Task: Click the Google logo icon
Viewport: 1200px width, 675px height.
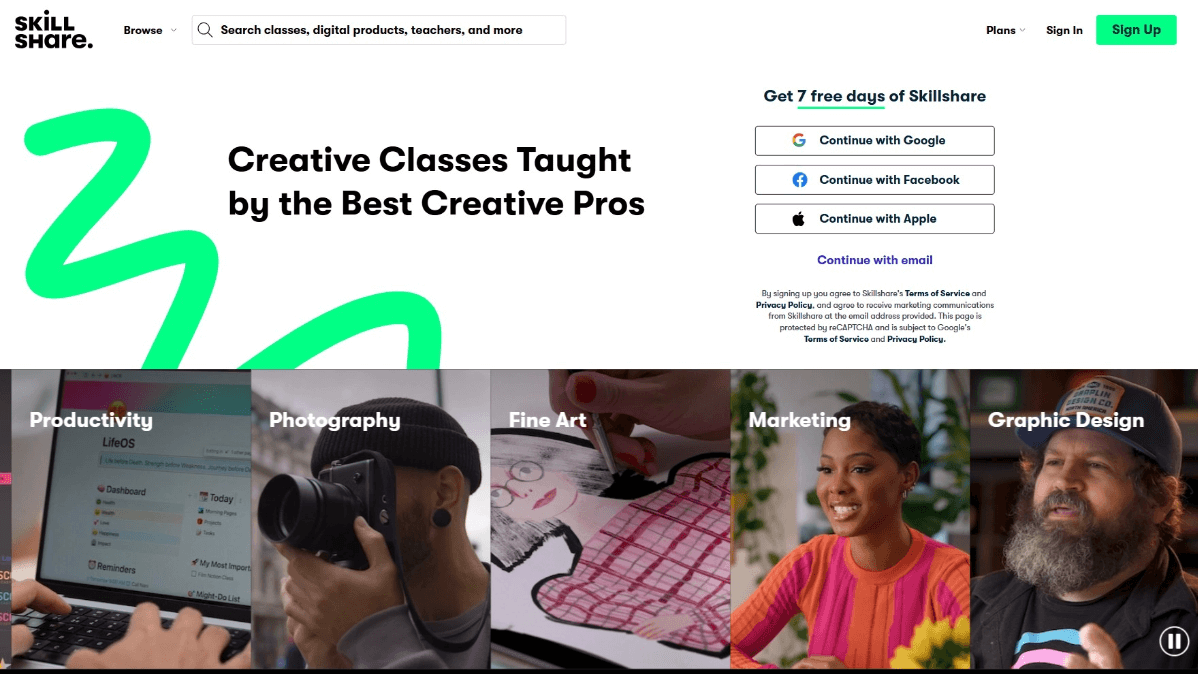Action: pyautogui.click(x=799, y=141)
